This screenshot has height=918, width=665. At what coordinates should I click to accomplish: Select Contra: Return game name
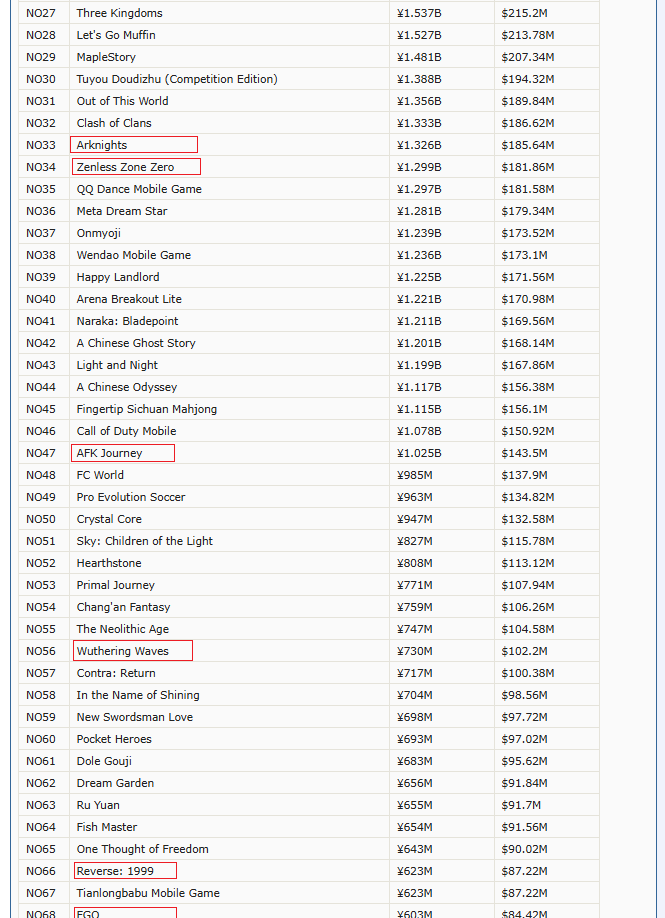coord(116,673)
